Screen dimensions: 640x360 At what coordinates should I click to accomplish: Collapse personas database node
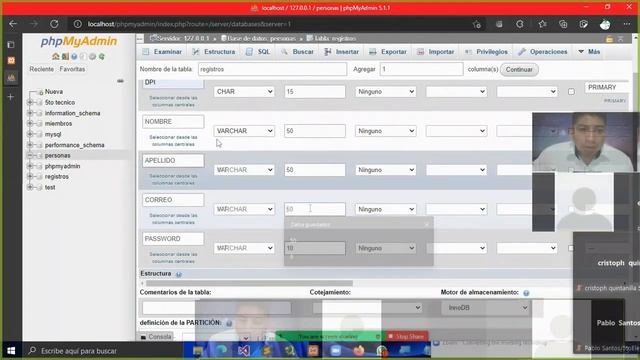[30, 156]
